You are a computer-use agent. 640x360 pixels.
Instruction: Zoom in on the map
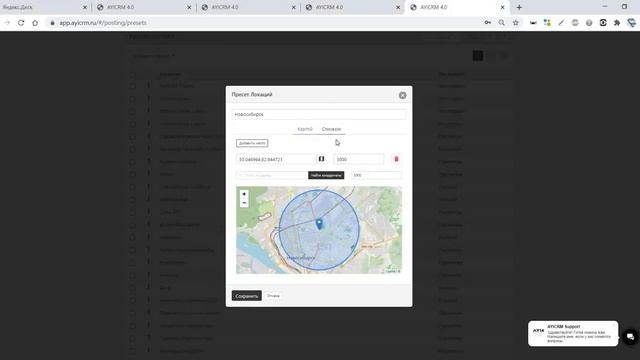(244, 194)
